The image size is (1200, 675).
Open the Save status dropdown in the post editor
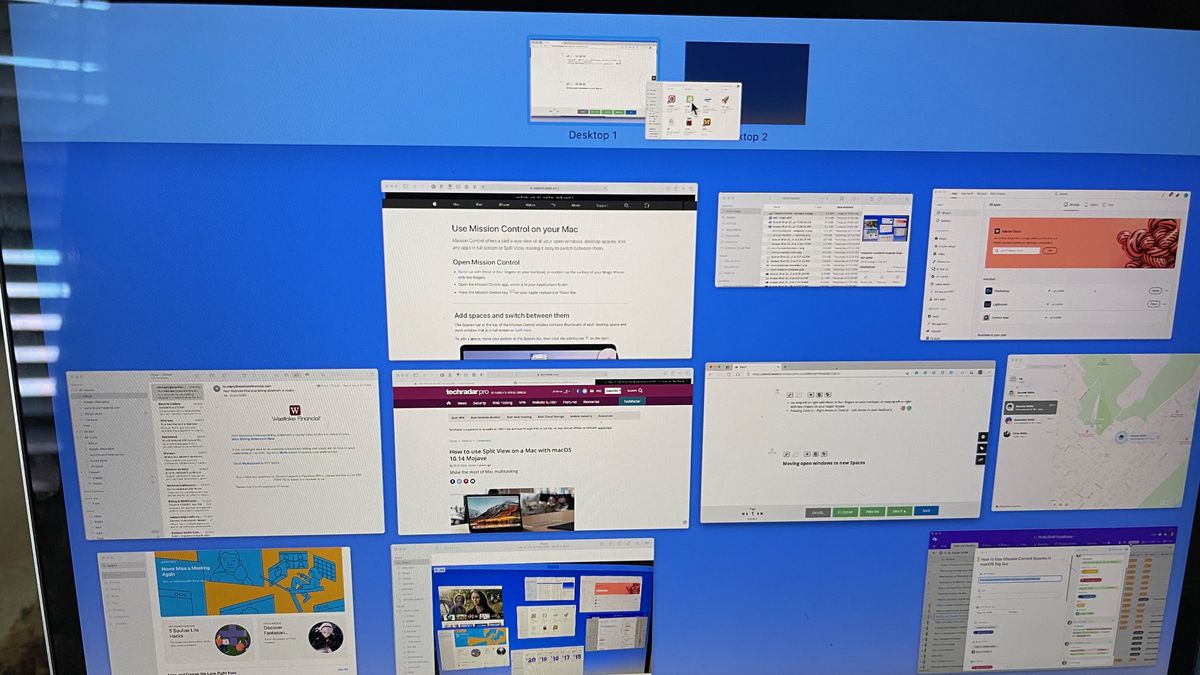point(899,512)
